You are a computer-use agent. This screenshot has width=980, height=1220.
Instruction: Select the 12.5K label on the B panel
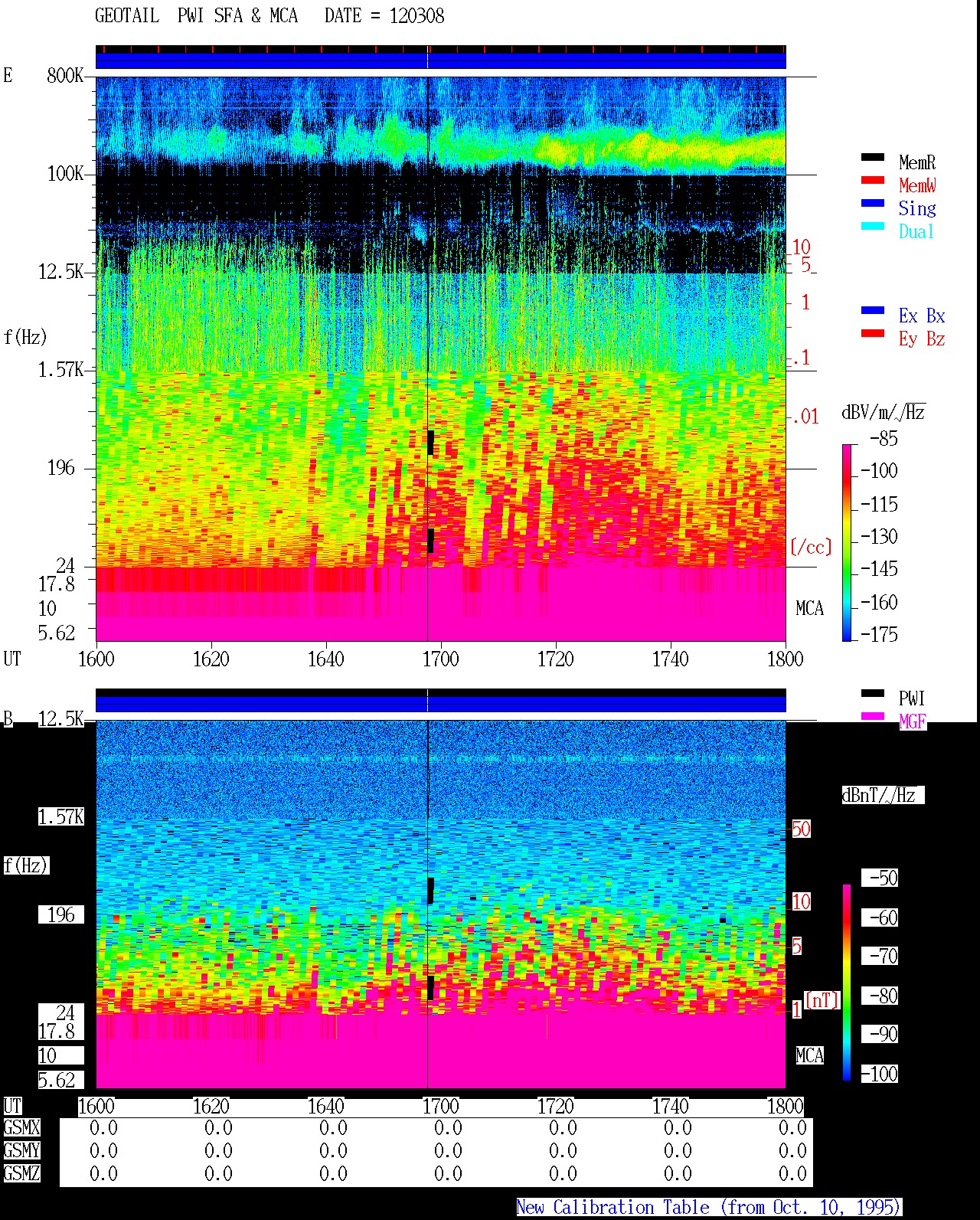pyautogui.click(x=61, y=718)
